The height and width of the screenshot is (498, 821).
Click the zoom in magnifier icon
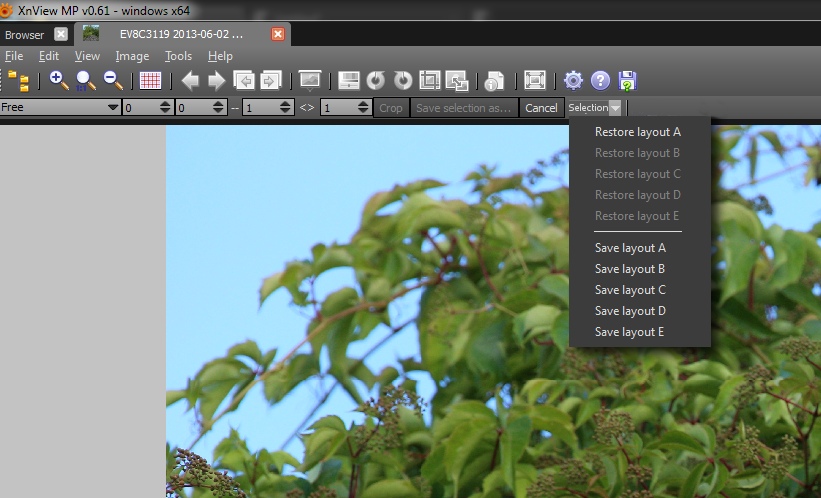[x=59, y=81]
